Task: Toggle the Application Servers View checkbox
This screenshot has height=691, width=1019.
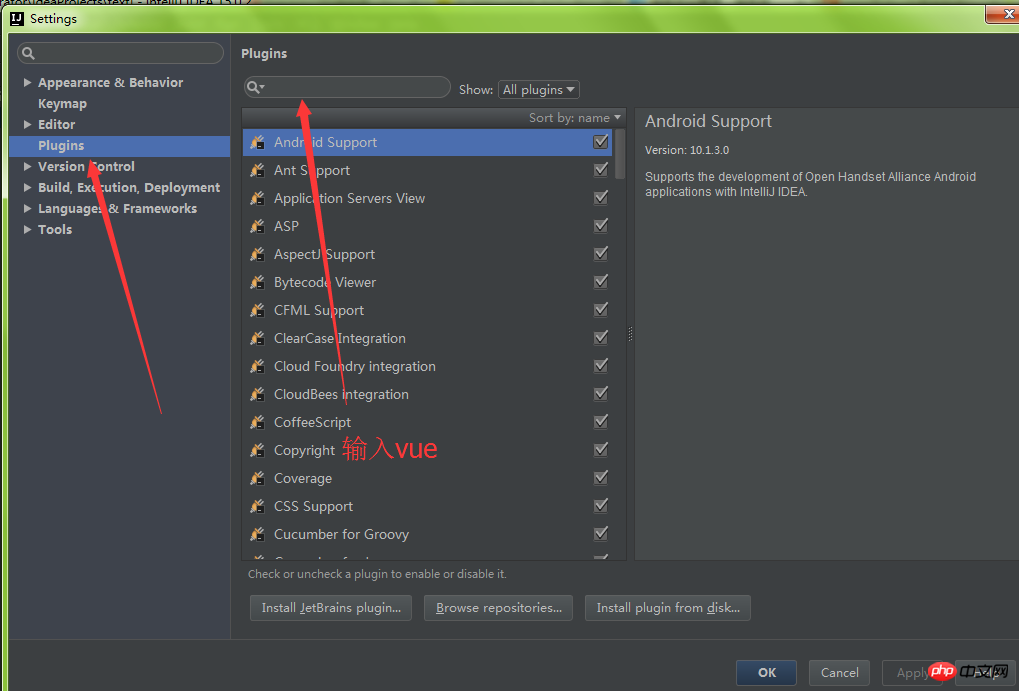Action: coord(601,198)
